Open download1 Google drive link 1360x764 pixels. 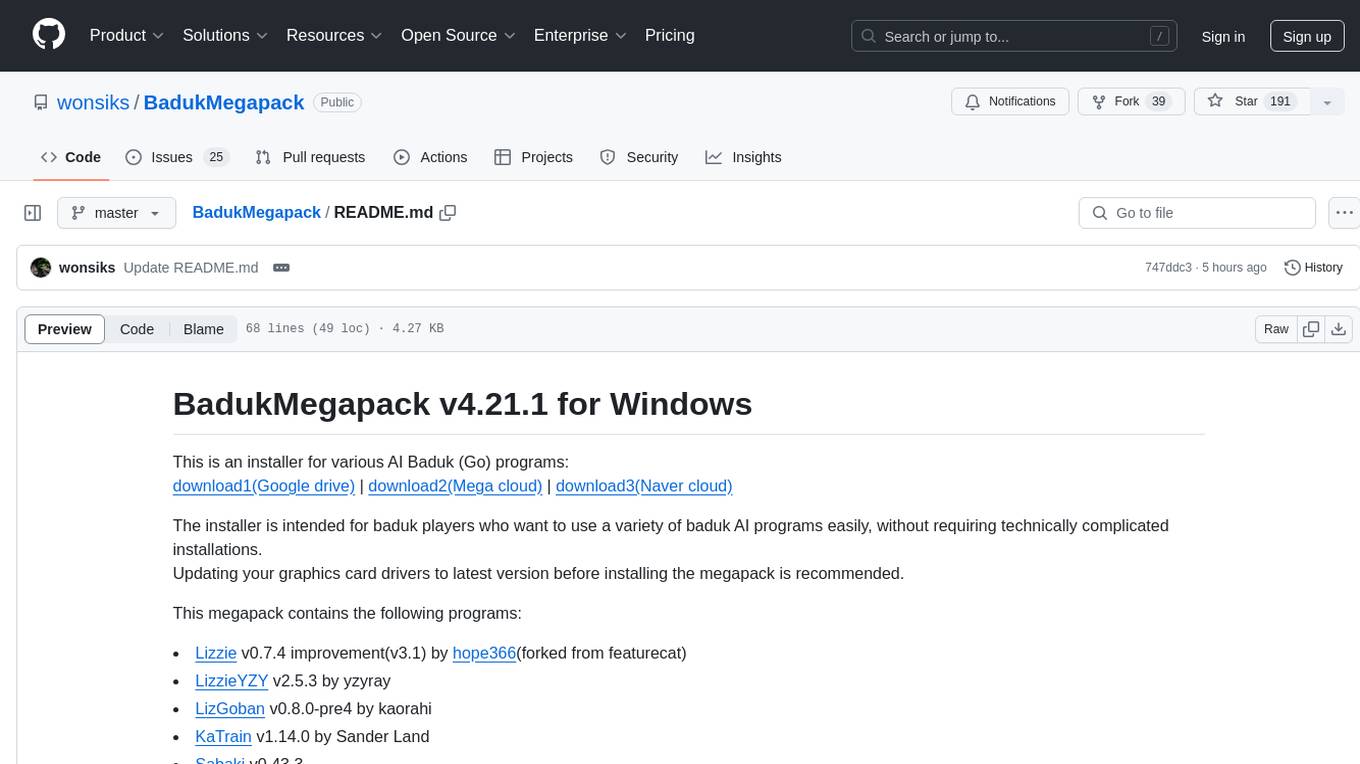coord(264,486)
